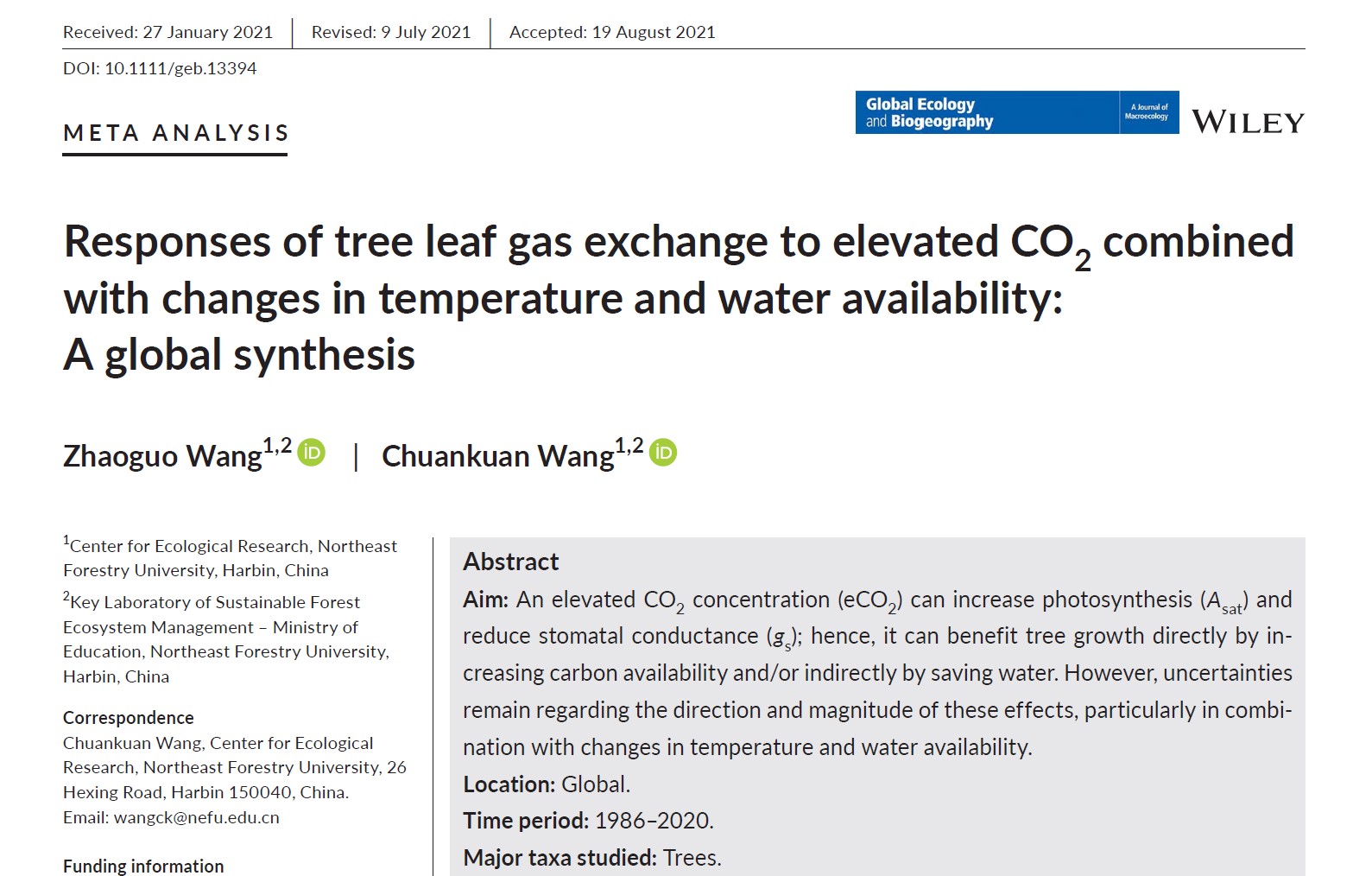1372x876 pixels.
Task: Click the Correspondence heading
Action: (128, 718)
